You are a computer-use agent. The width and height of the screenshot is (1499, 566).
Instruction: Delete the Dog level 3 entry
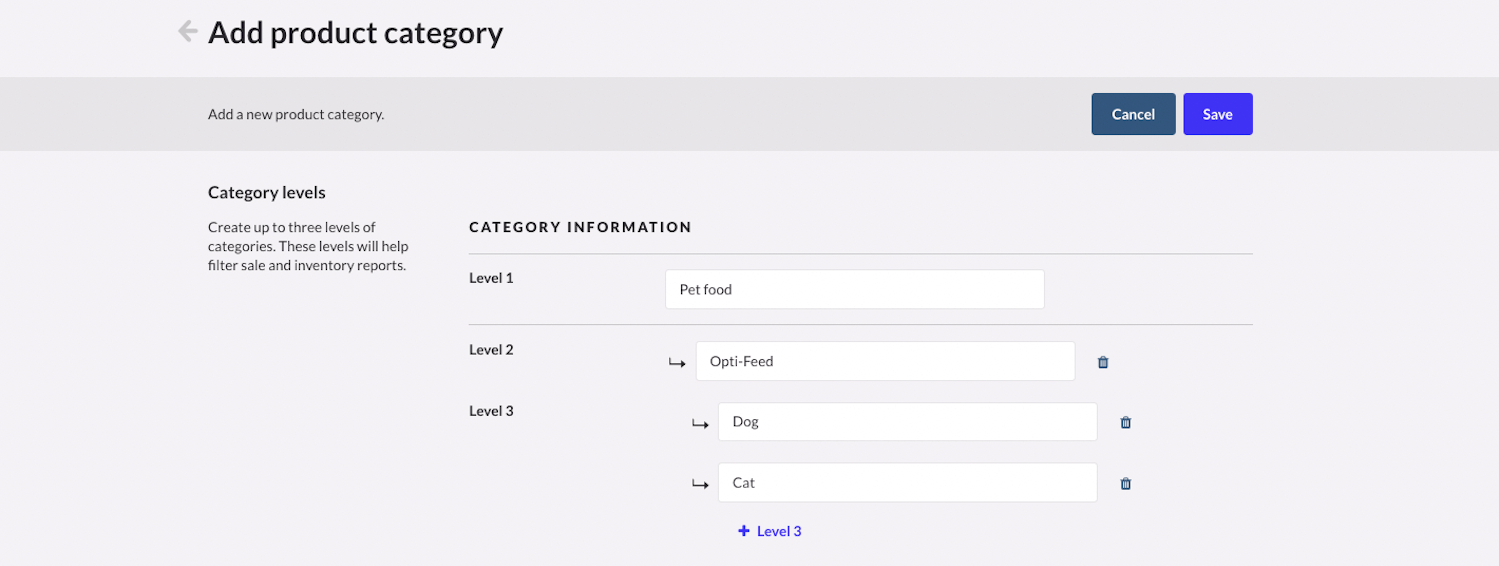pos(1125,423)
